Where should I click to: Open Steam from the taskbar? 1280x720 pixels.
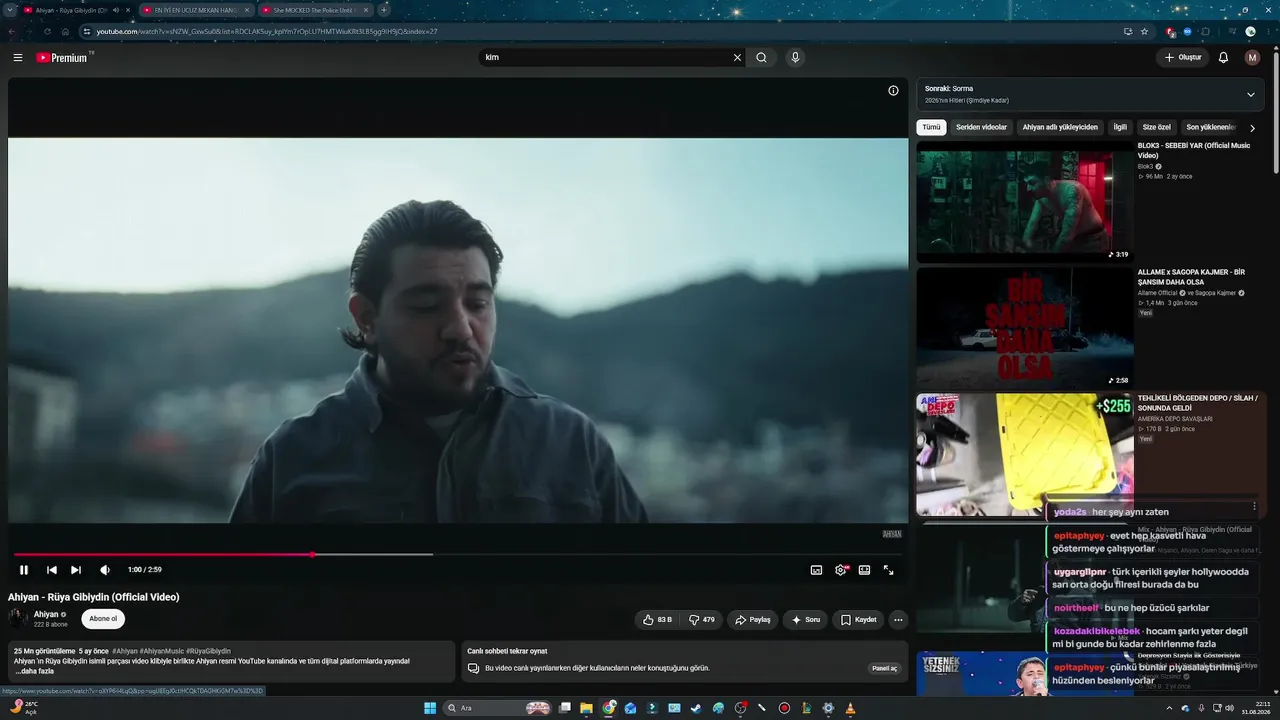696,708
